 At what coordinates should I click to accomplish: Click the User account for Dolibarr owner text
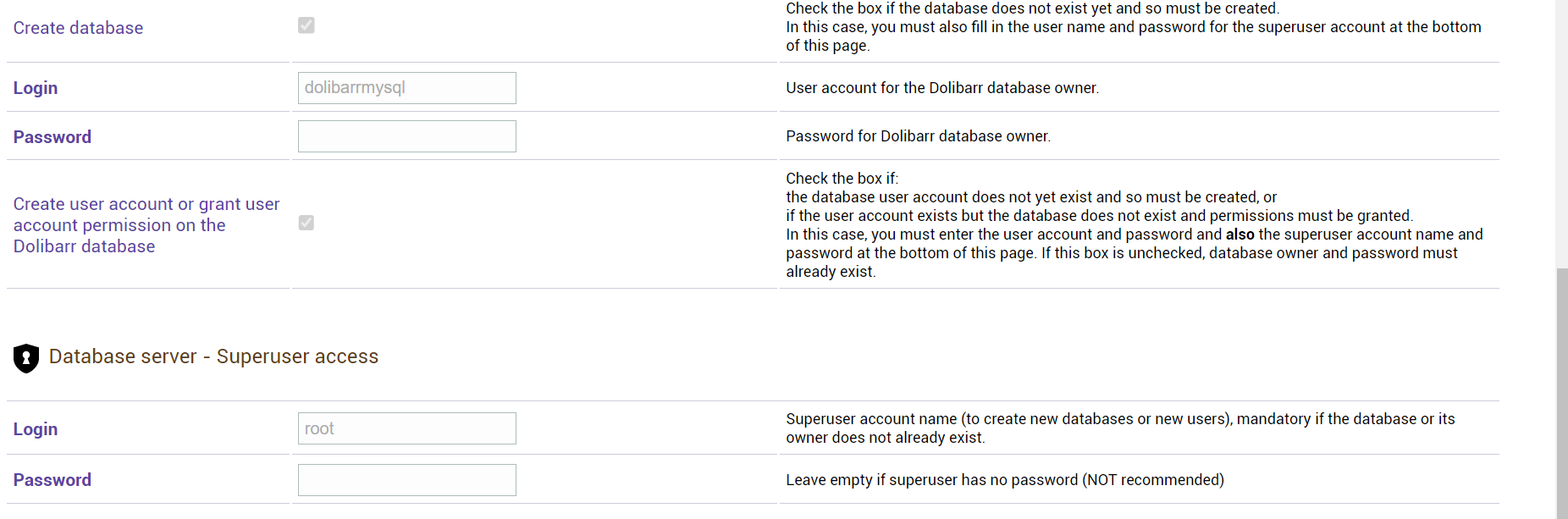942,88
